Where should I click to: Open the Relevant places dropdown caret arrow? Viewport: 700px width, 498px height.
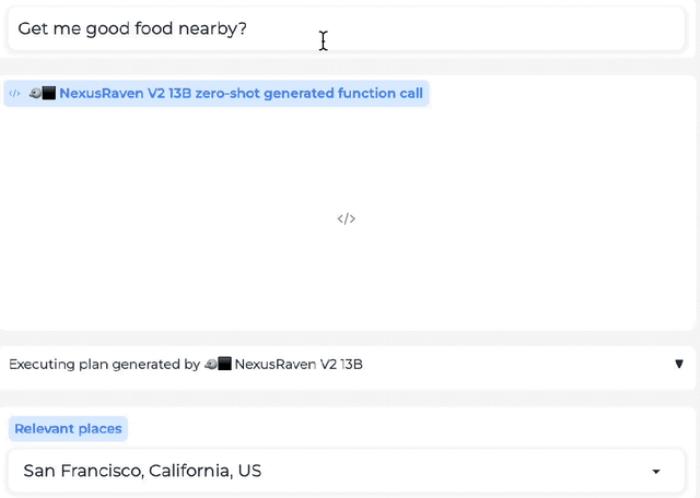pyautogui.click(x=656, y=471)
